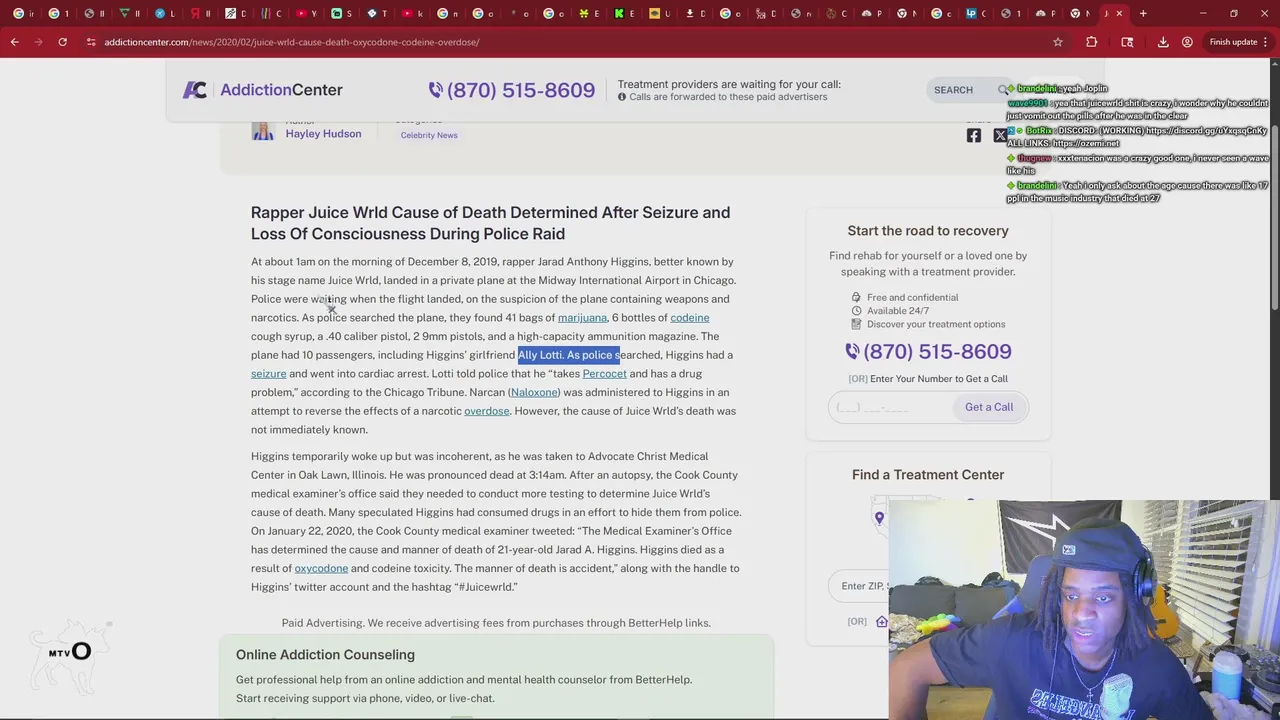1280x720 pixels.
Task: Click 'Enter Your Number to Get a Call' text
Action: [x=939, y=379]
